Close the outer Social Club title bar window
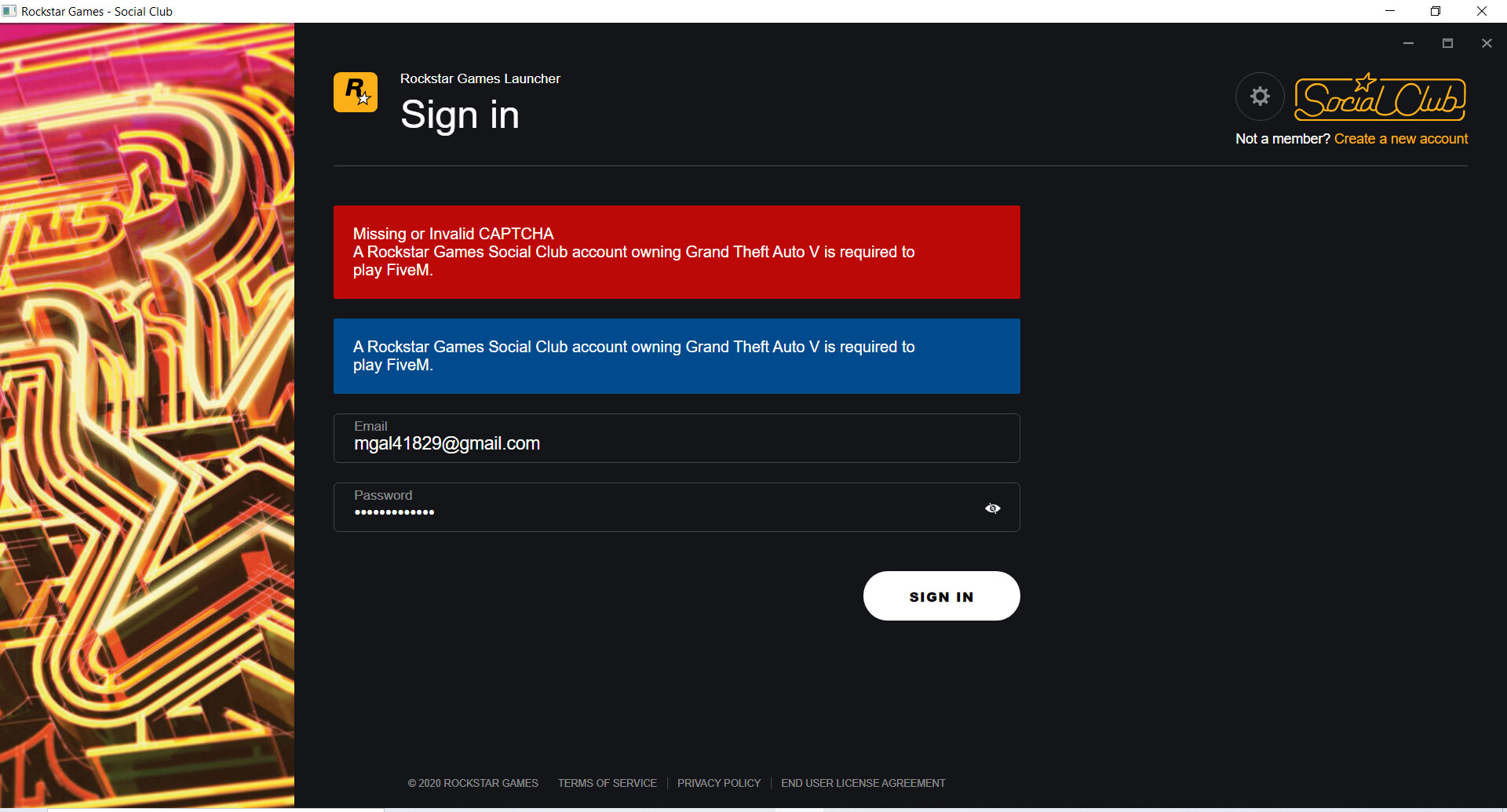This screenshot has width=1507, height=812. coord(1482,11)
